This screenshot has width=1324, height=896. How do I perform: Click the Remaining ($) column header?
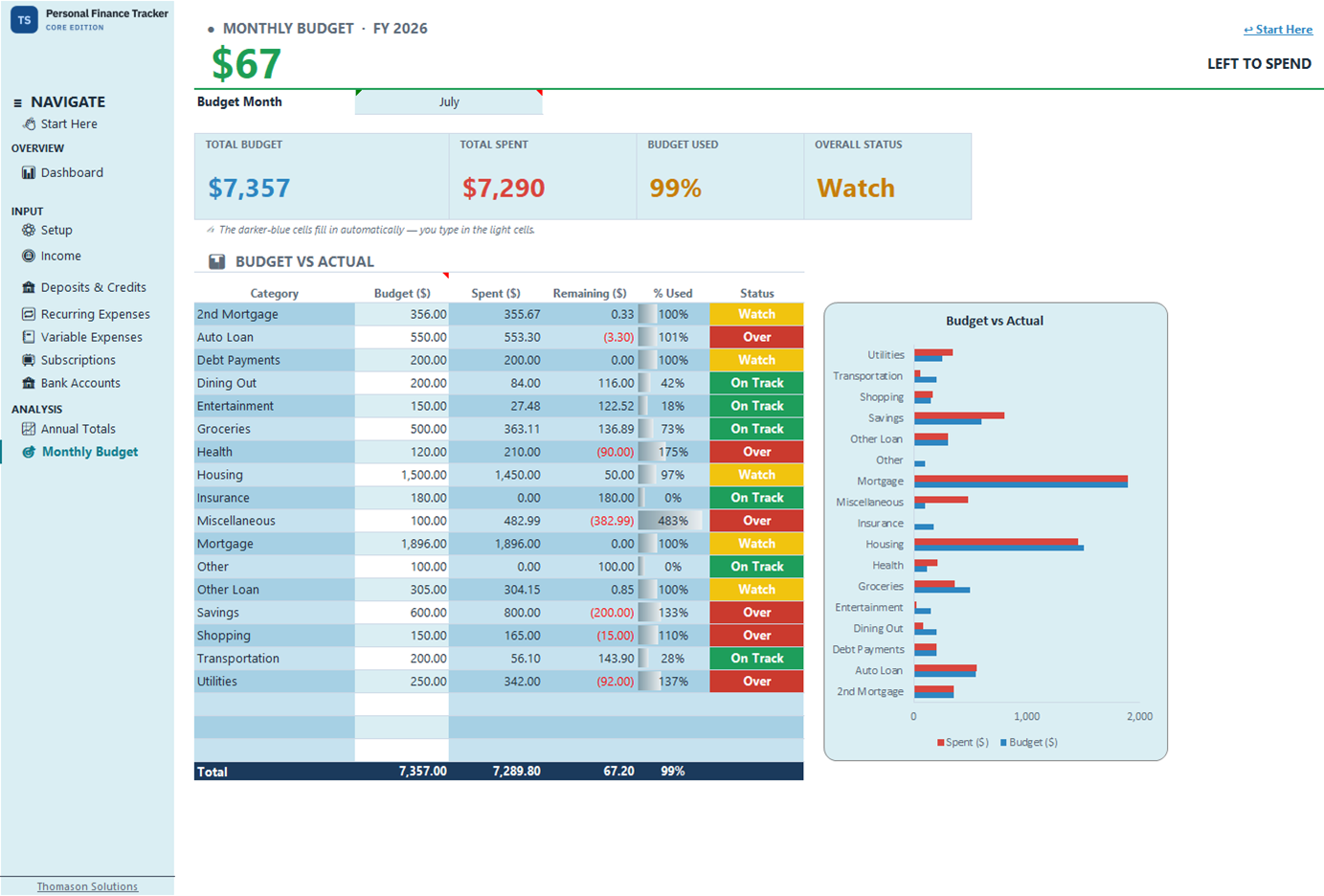pos(590,293)
